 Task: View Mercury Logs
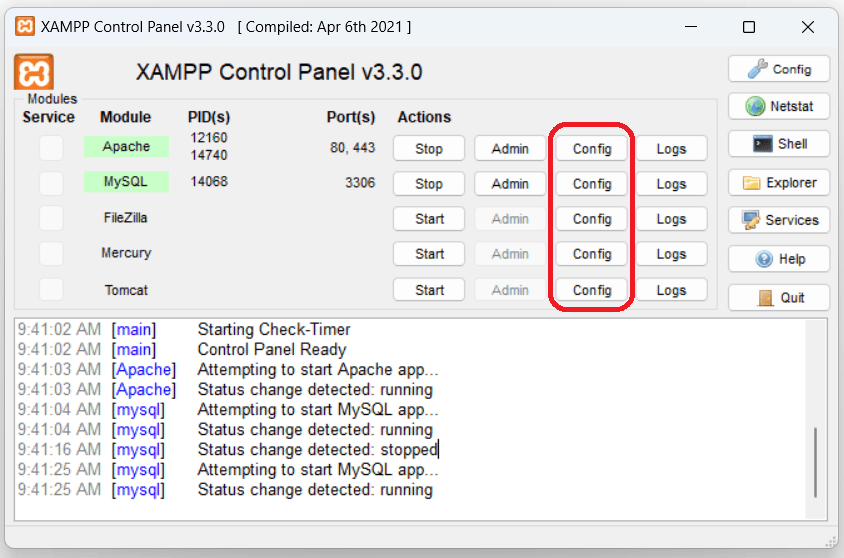pos(671,254)
